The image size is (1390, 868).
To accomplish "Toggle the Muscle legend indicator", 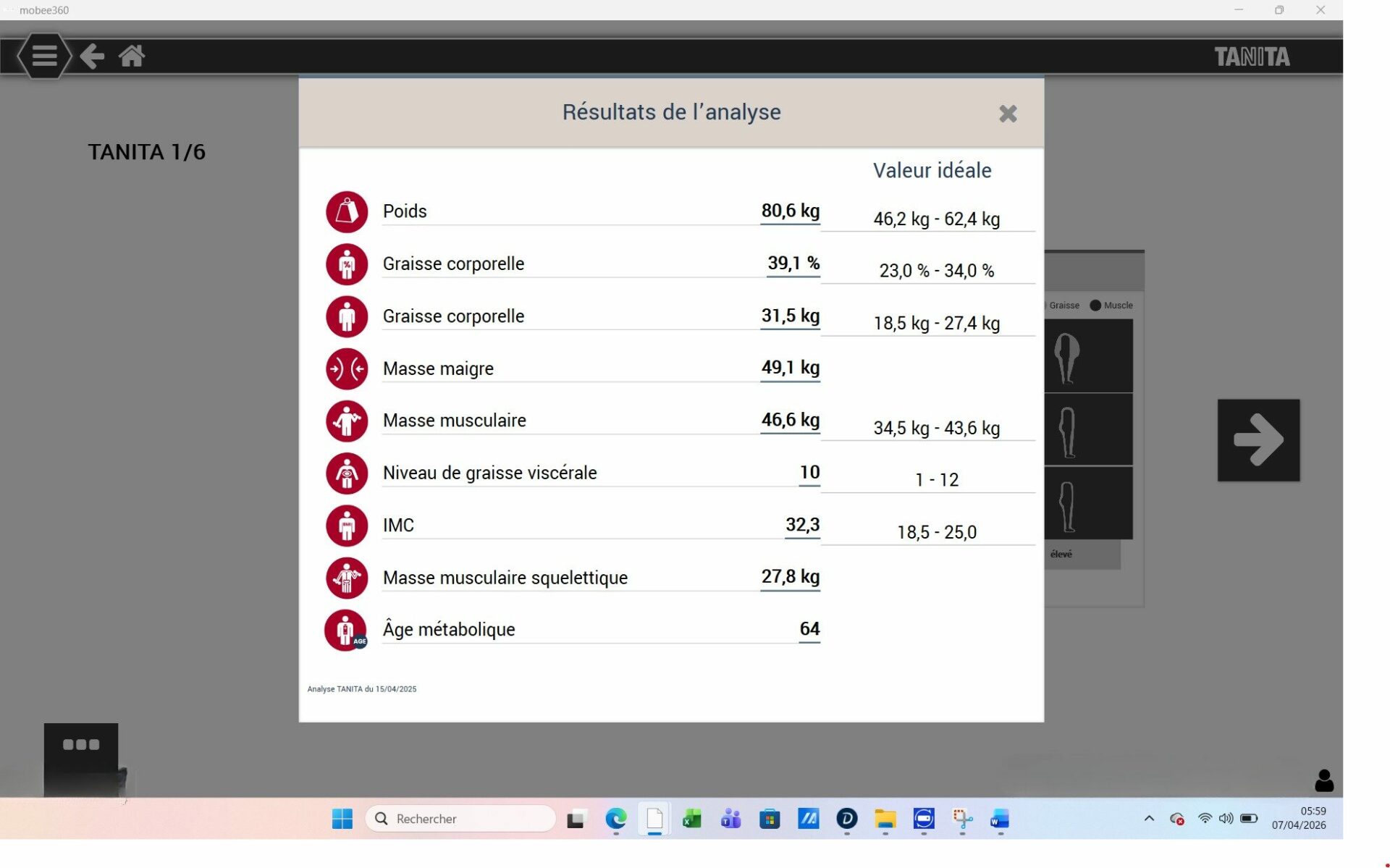I will pyautogui.click(x=1095, y=306).
